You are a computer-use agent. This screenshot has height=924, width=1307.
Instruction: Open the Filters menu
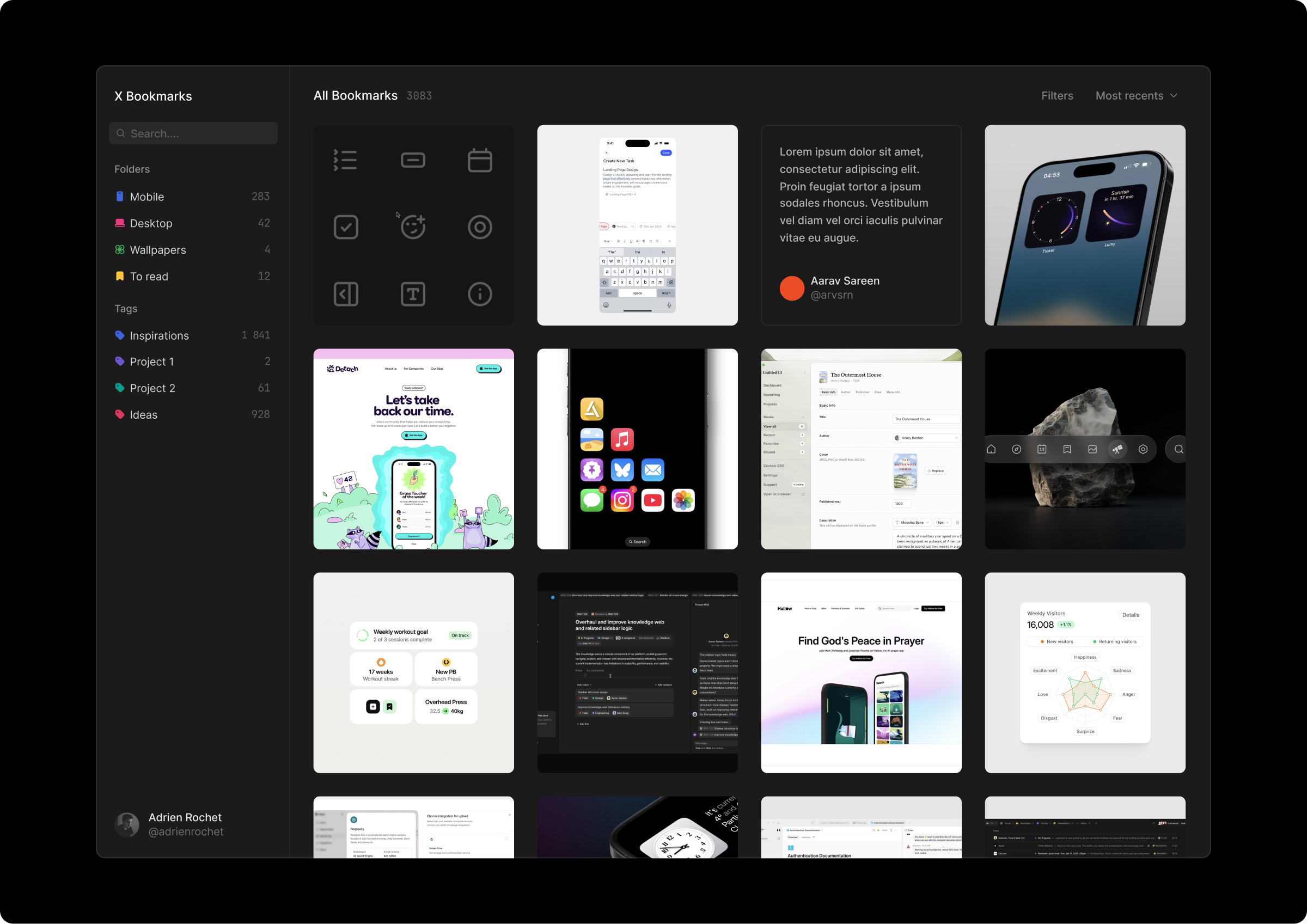(1057, 96)
